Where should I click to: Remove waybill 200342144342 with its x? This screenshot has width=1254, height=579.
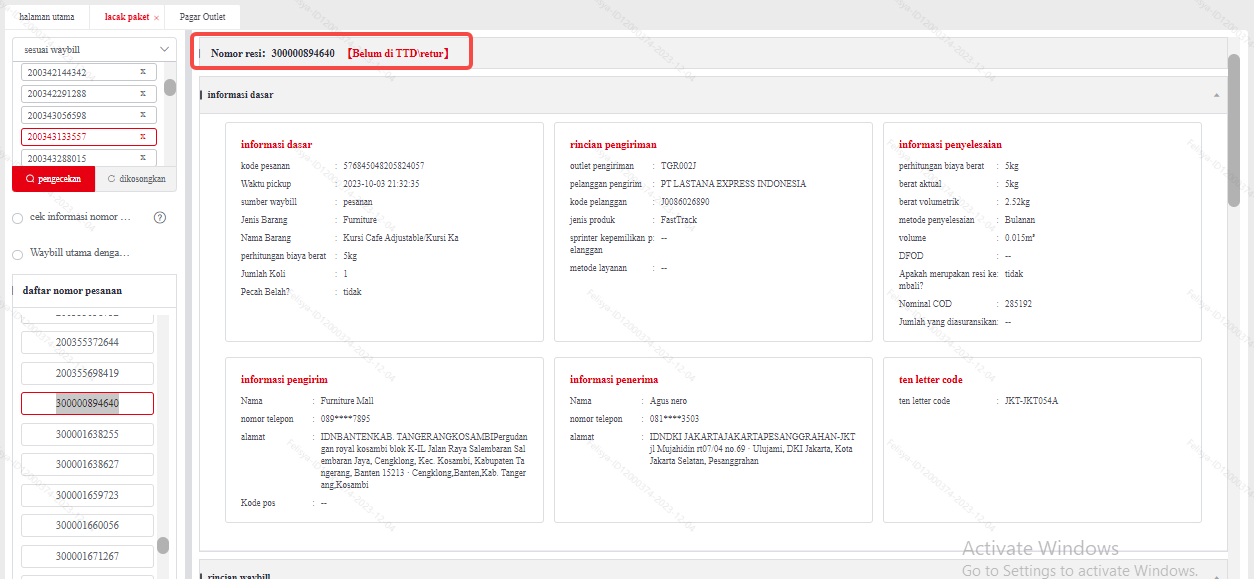(x=142, y=72)
